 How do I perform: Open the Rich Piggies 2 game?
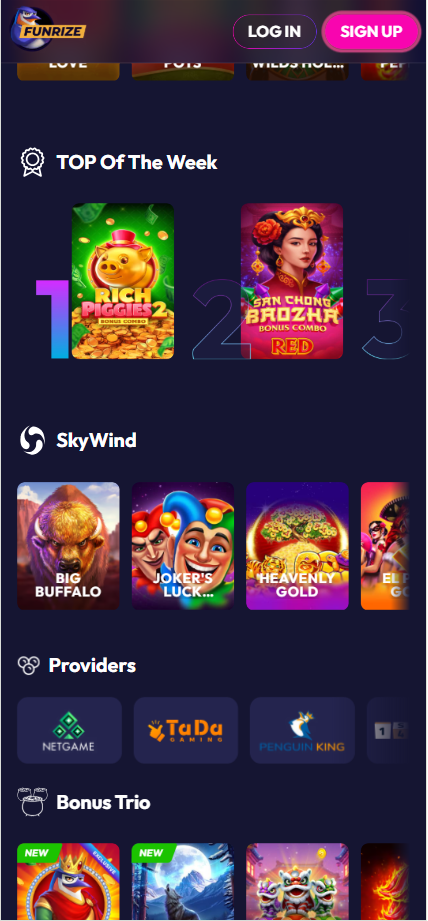(123, 281)
